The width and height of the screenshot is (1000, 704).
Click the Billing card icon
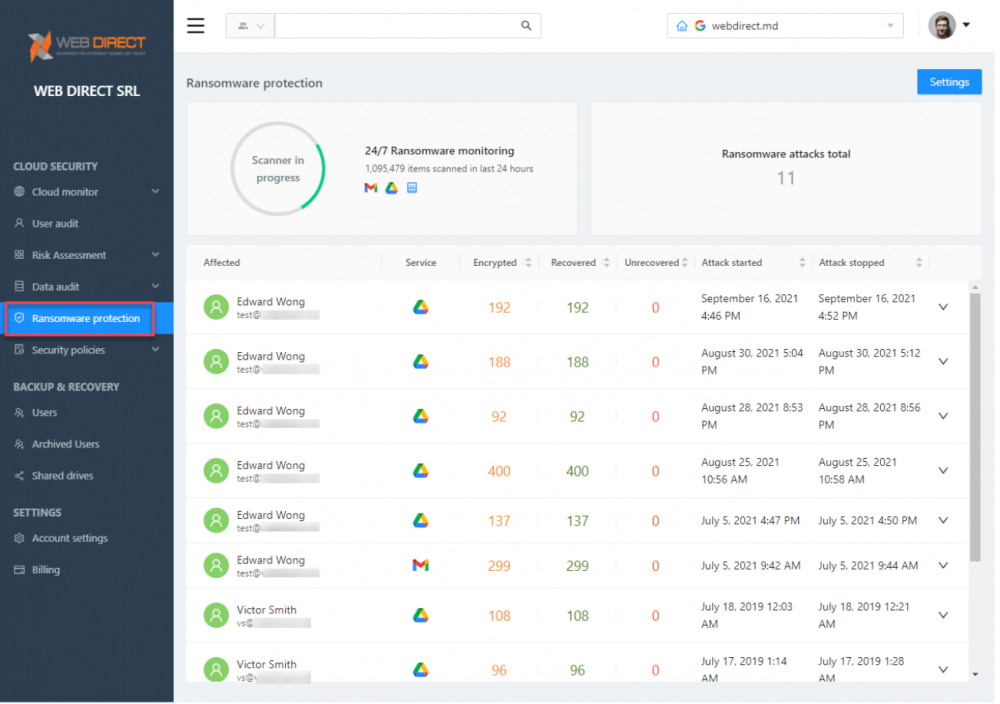[x=19, y=569]
